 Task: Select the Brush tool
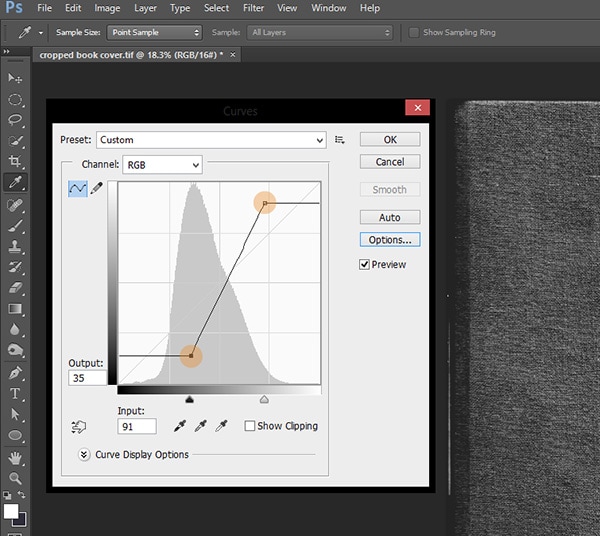[x=15, y=226]
